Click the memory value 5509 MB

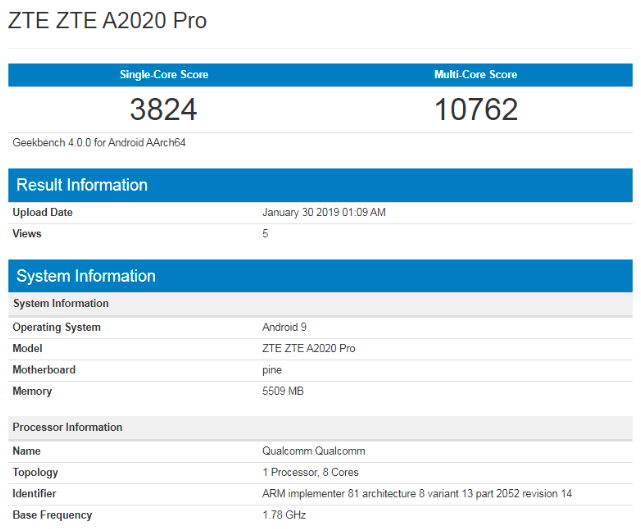(282, 391)
